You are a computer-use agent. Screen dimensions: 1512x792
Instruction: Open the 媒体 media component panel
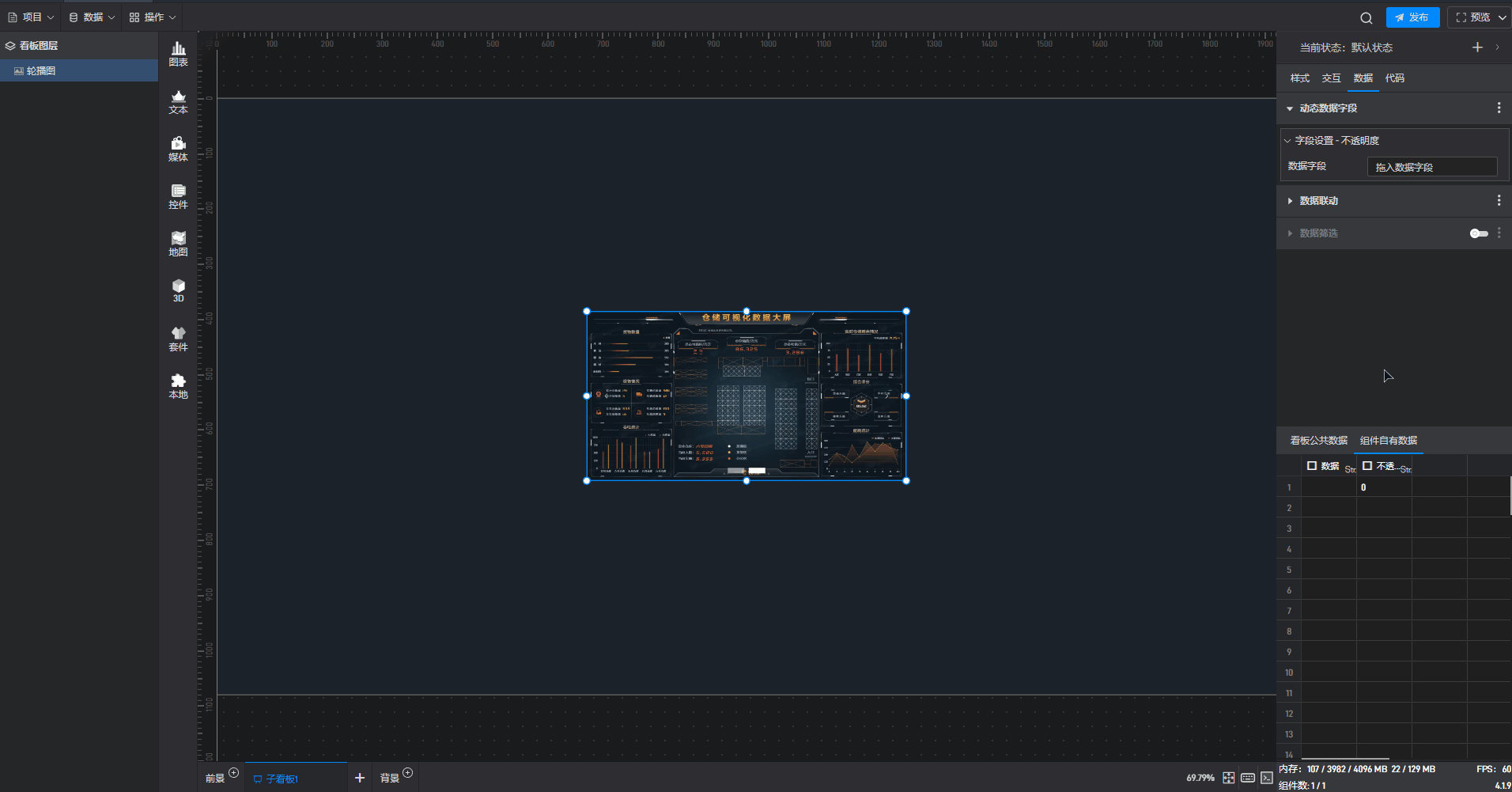178,149
